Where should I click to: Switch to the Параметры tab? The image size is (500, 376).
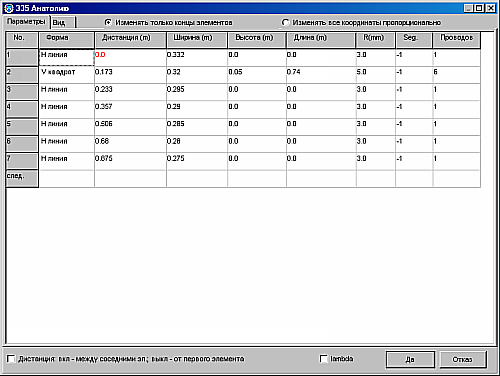point(26,22)
